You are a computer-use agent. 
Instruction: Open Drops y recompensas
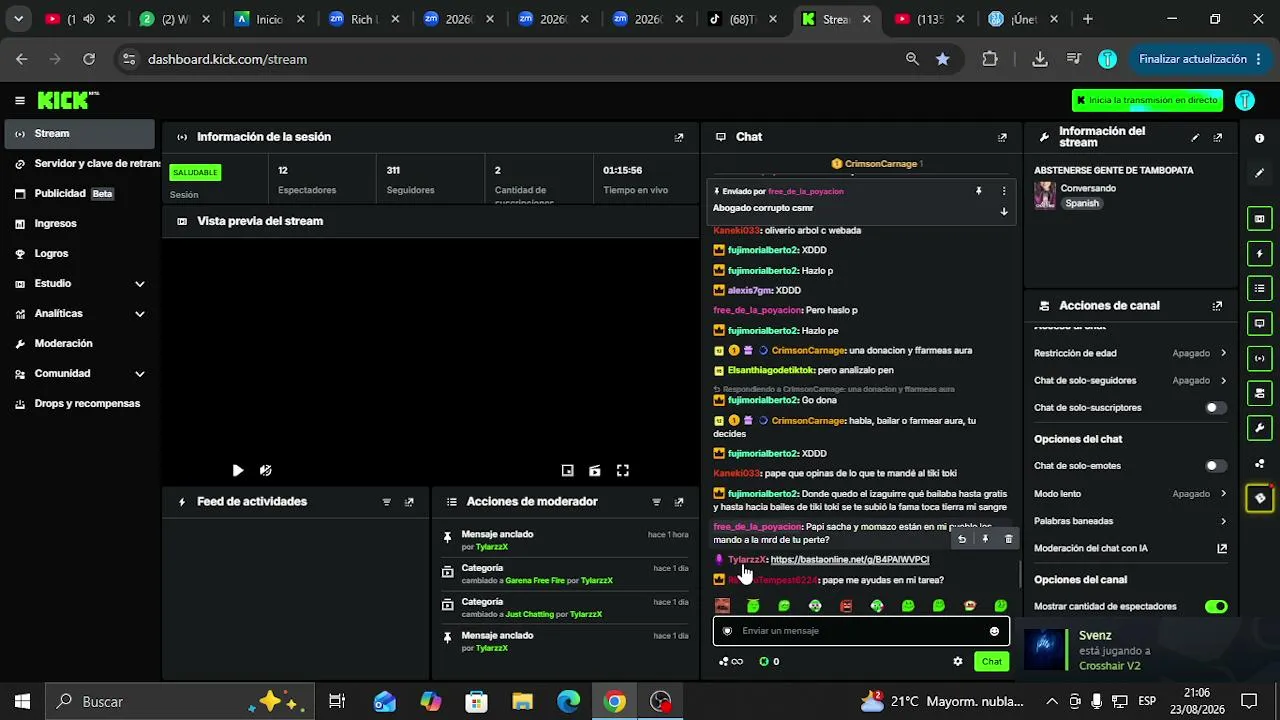pos(80,404)
